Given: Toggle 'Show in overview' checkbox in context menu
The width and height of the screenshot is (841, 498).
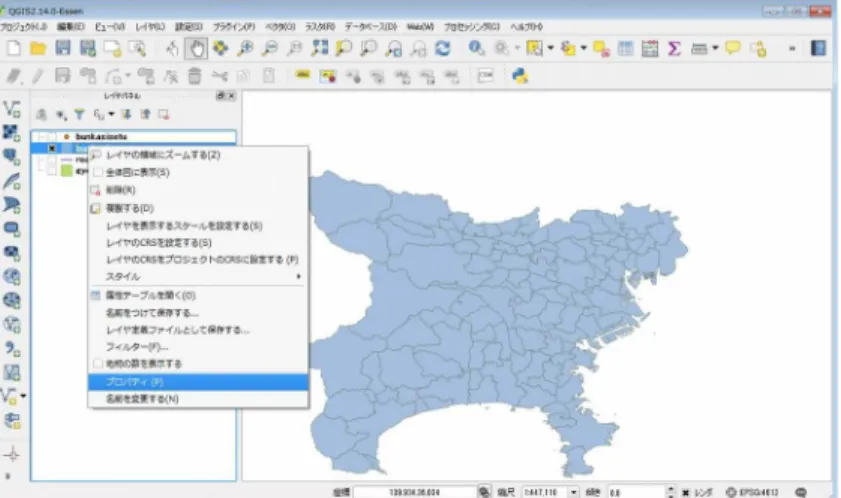Looking at the screenshot, I should pyautogui.click(x=98, y=172).
